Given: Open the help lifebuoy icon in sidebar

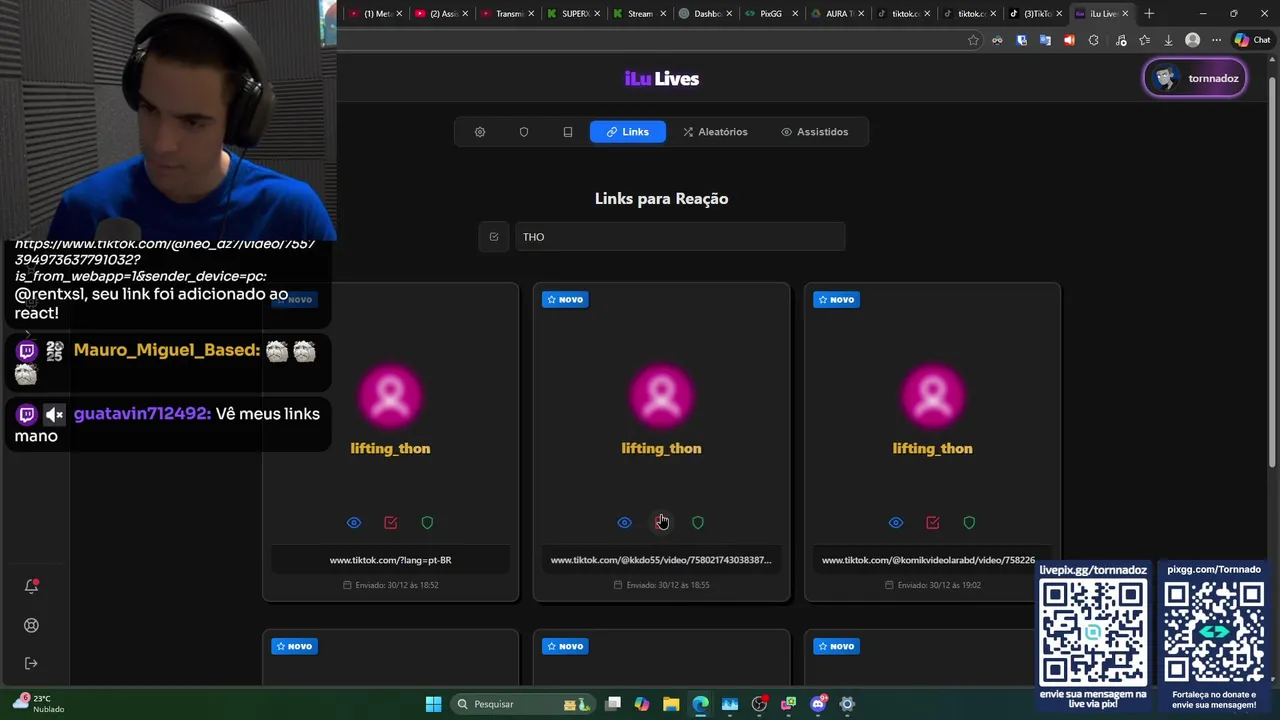Looking at the screenshot, I should [31, 625].
